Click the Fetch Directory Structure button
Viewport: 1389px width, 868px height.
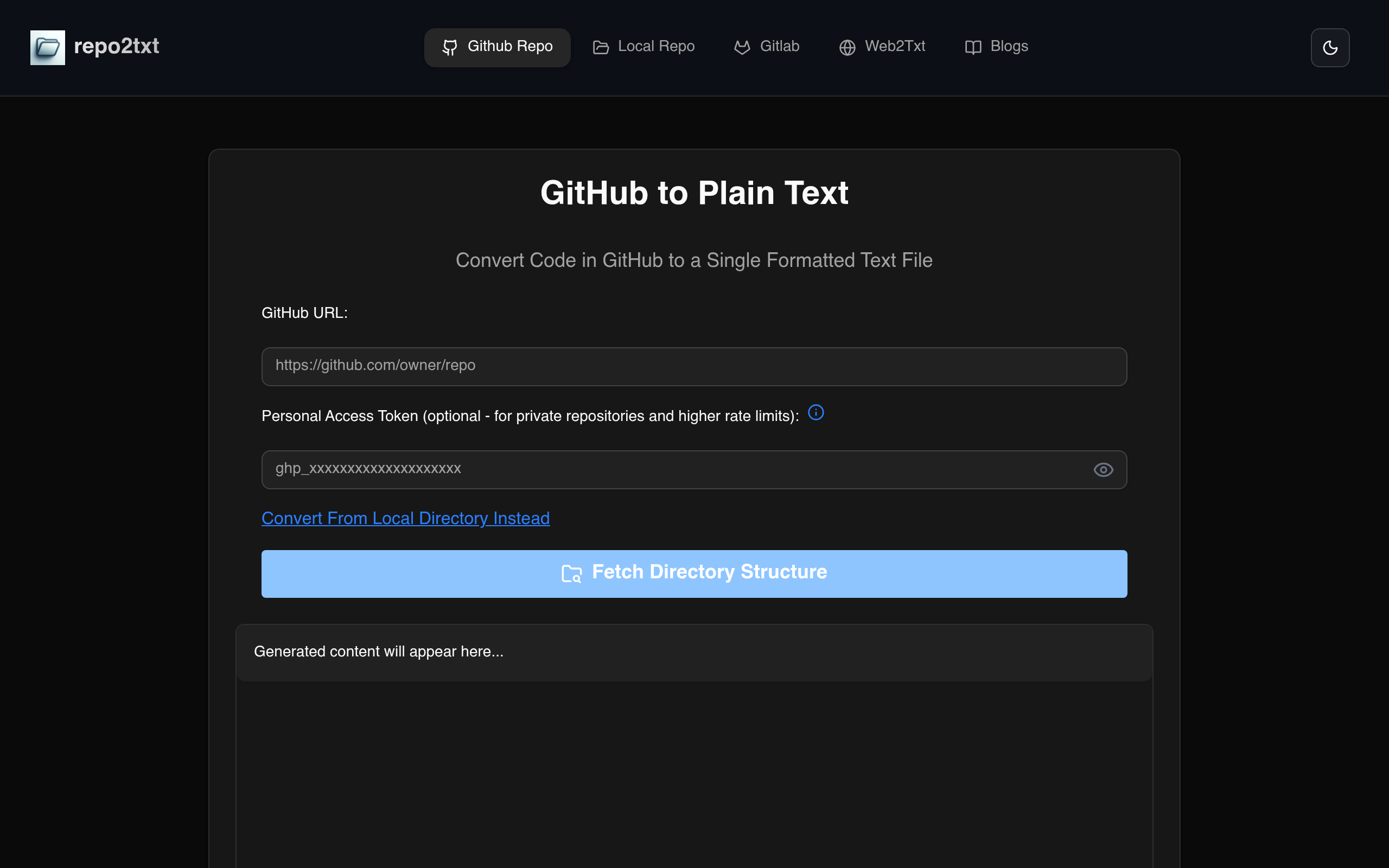point(694,573)
